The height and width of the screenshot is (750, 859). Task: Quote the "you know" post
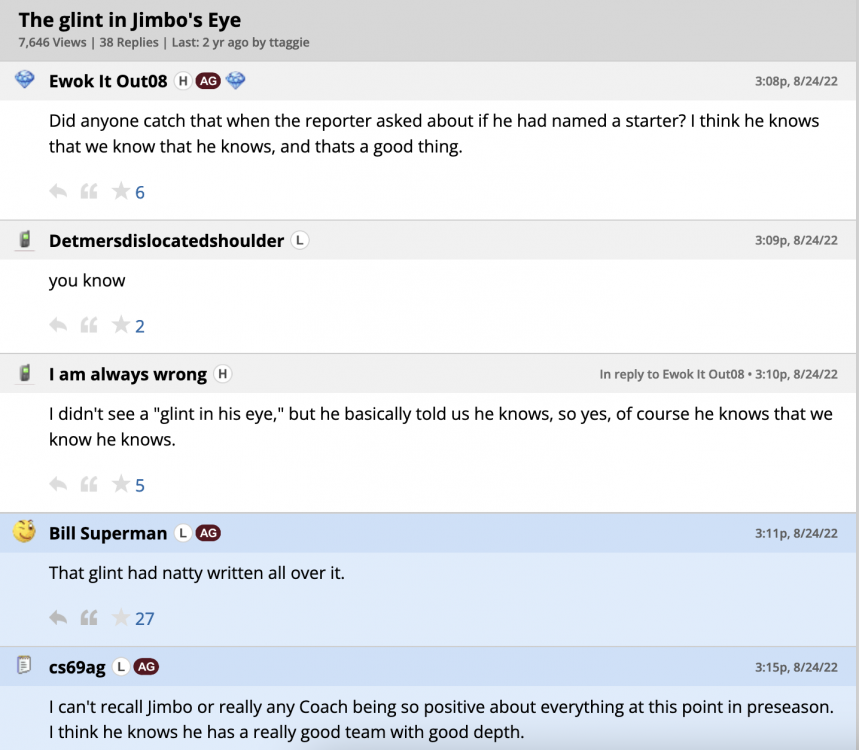[89, 325]
